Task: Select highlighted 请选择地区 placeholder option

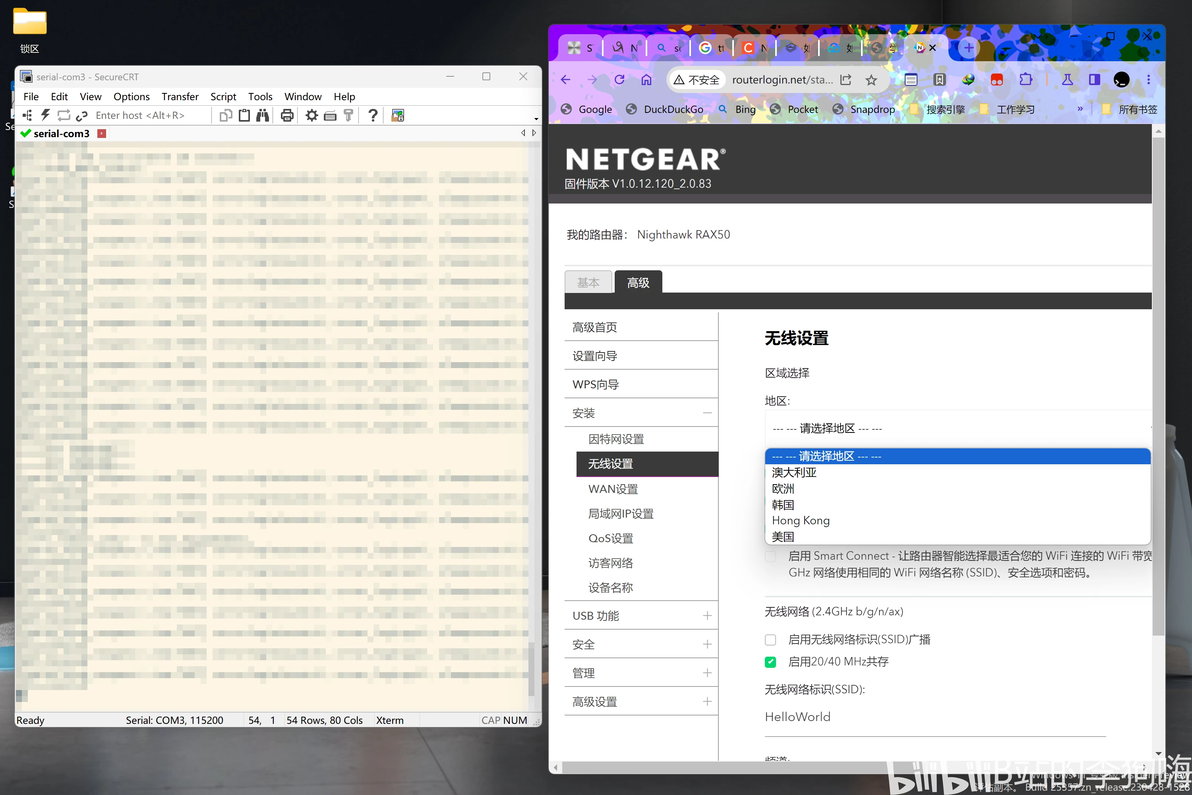Action: pos(957,456)
